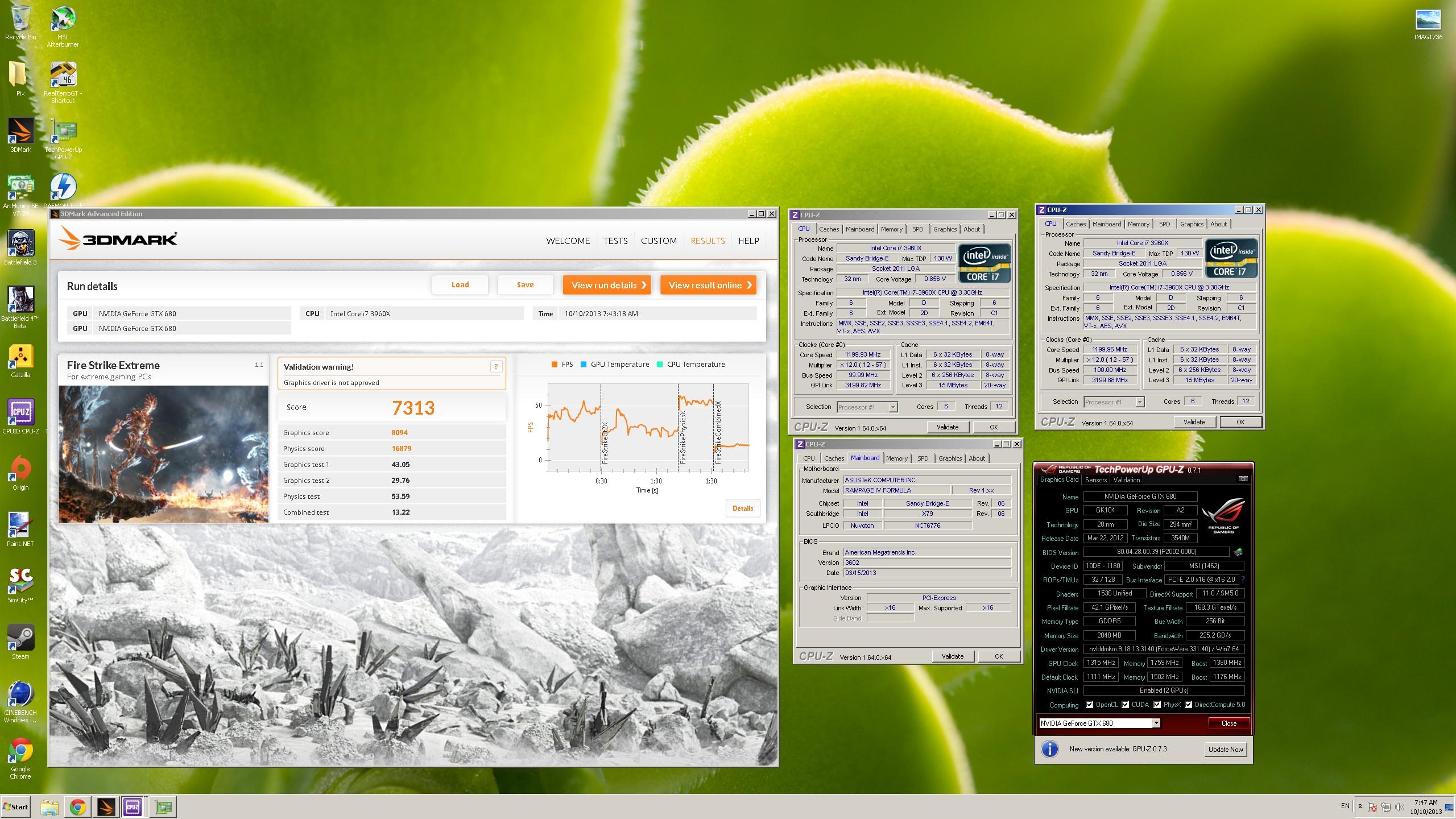Click the Load button in Run details
The width and height of the screenshot is (1456, 819).
point(460,285)
